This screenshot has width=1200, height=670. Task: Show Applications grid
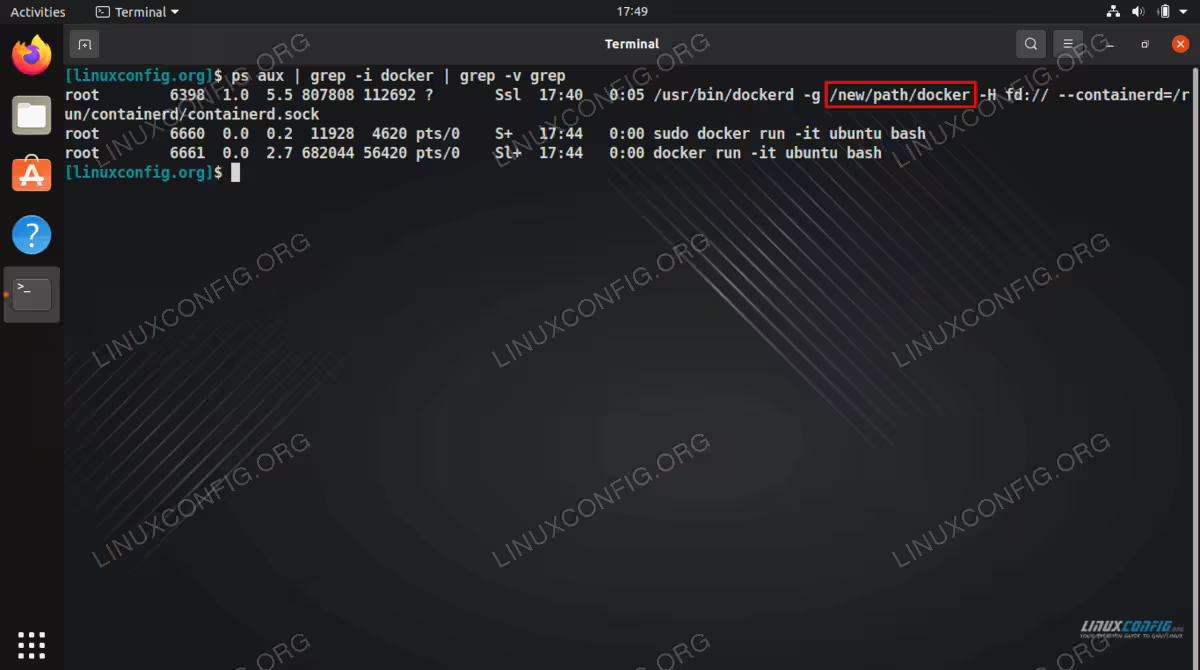32,645
